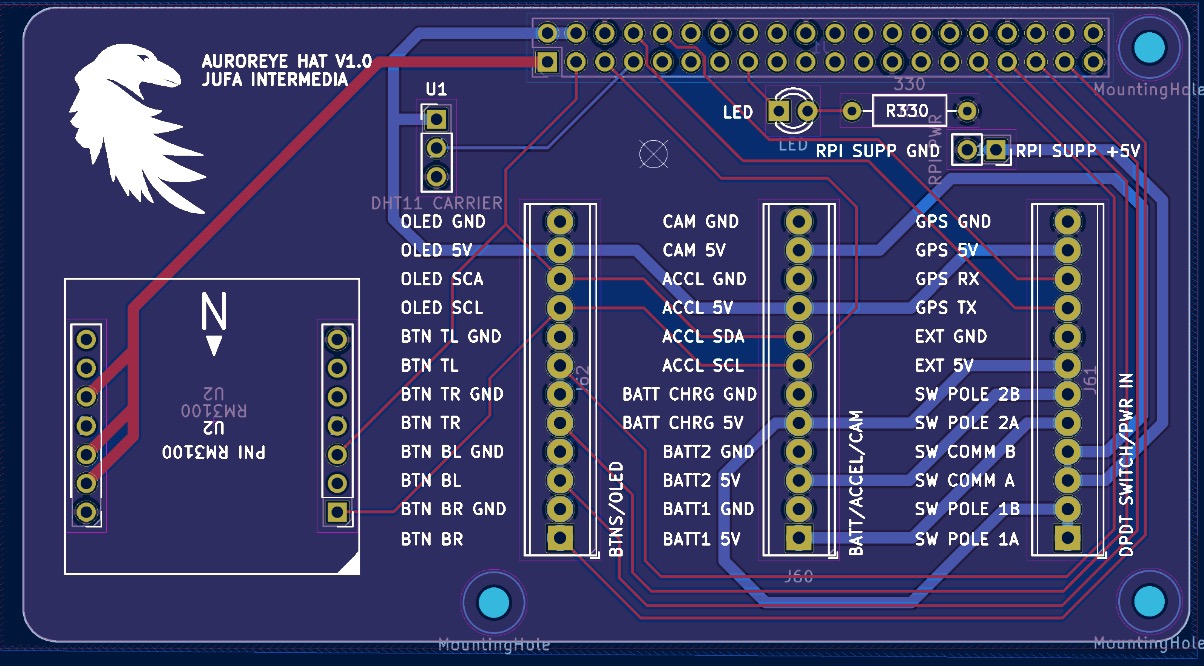Select the top-right MountingHole
The height and width of the screenshot is (666, 1204).
[x=1149, y=47]
